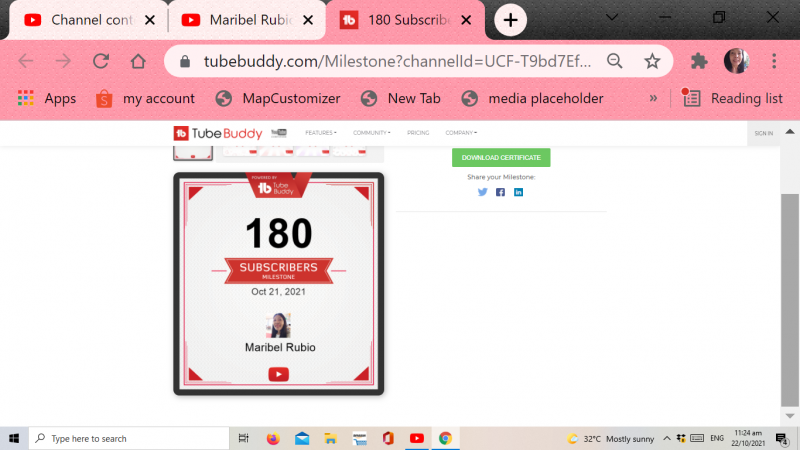The width and height of the screenshot is (800, 450).
Task: Click the Oct 21, 2021 date text
Action: (x=278, y=292)
